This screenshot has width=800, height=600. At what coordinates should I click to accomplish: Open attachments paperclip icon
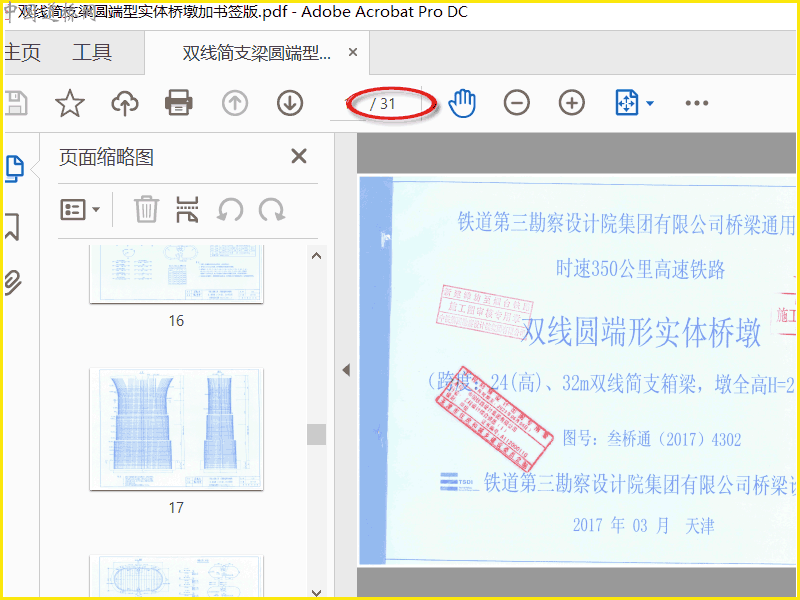[13, 283]
